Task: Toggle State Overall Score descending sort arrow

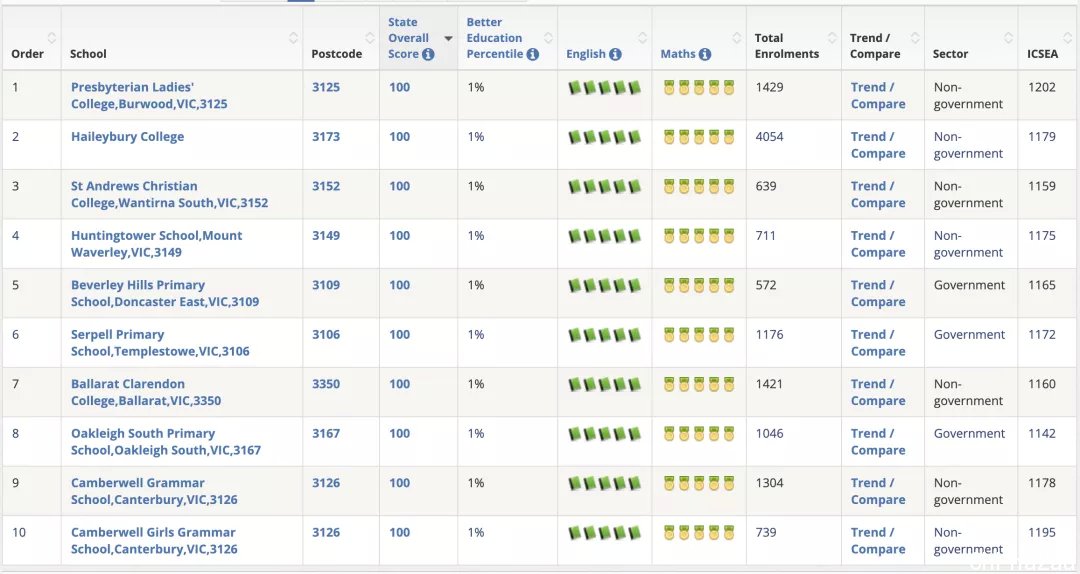Action: point(448,39)
